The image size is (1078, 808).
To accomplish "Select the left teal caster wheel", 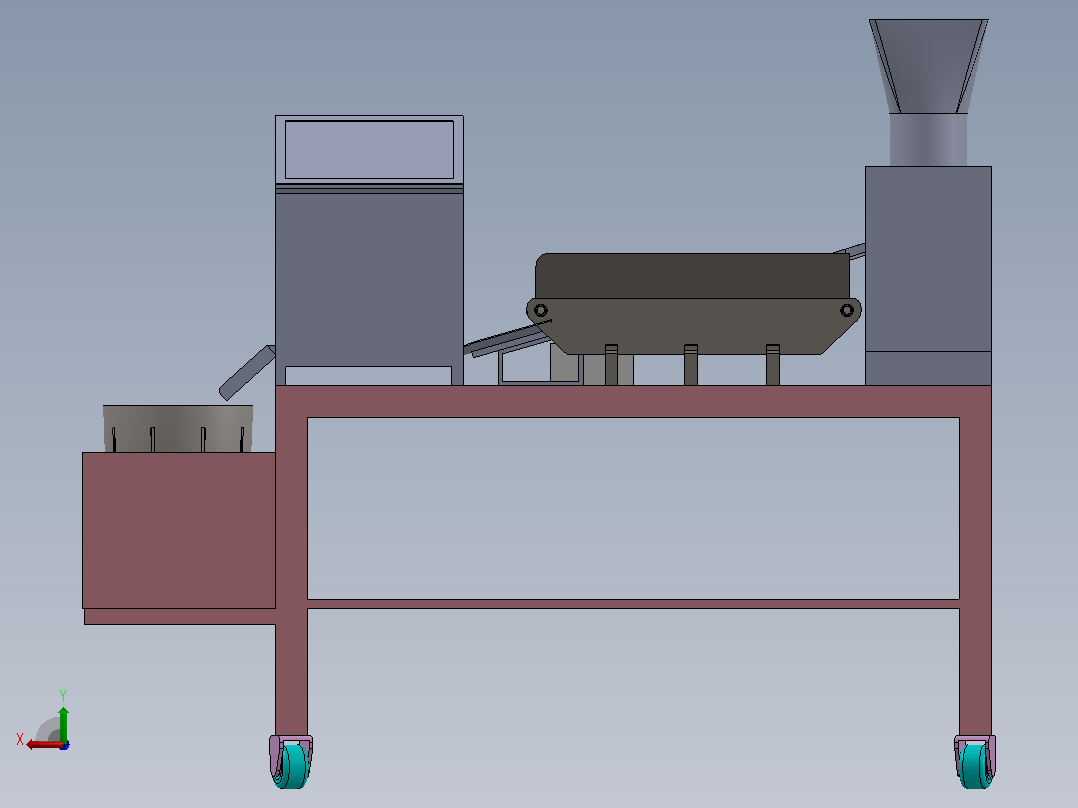I will click(x=292, y=765).
